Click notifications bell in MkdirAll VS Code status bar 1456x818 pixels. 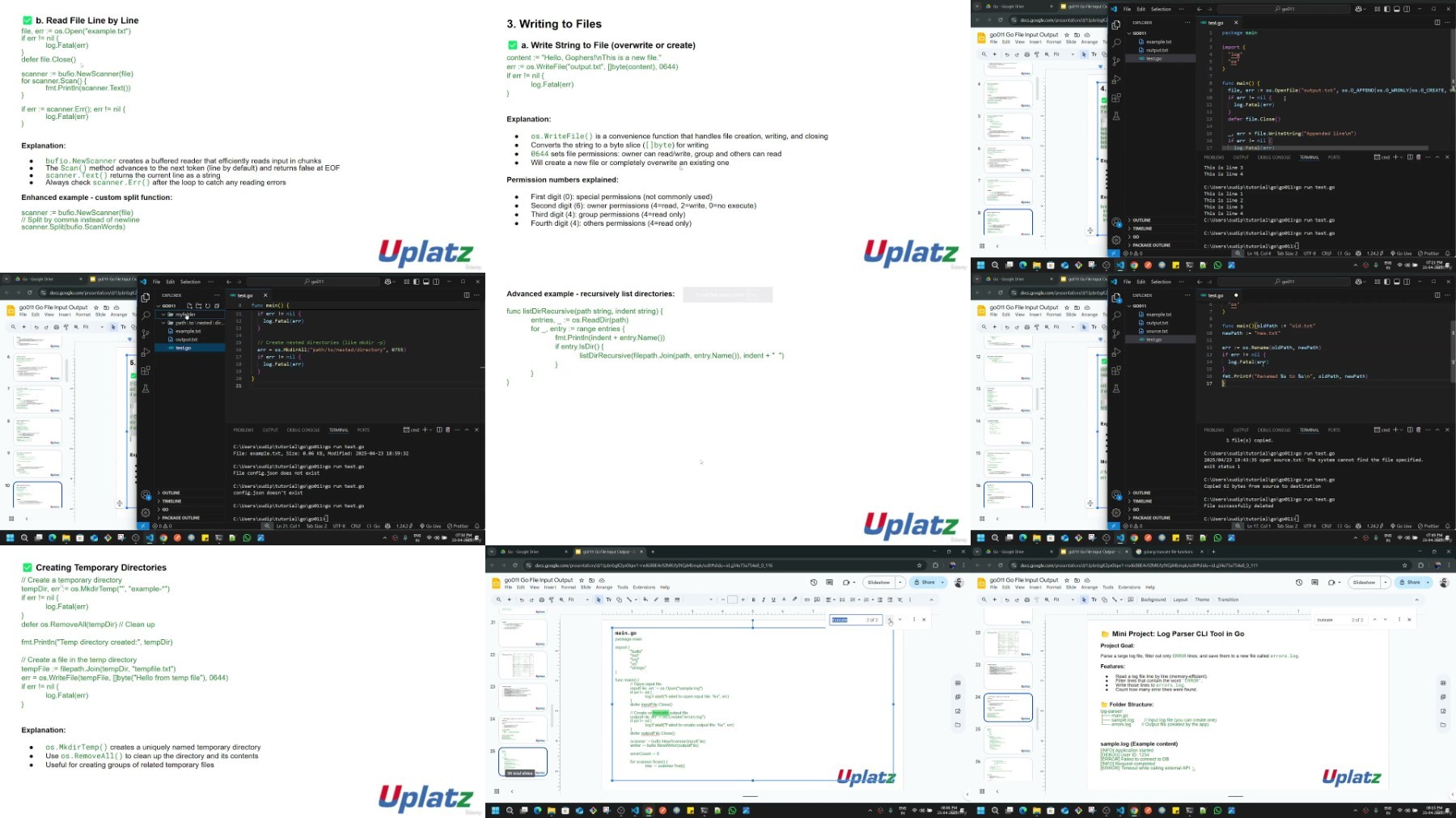point(476,526)
